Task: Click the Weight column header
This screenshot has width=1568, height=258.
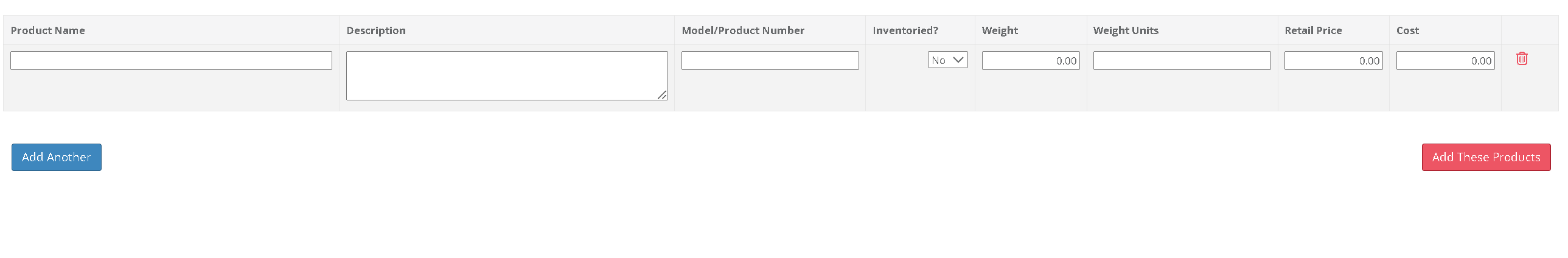Action: pyautogui.click(x=1000, y=30)
